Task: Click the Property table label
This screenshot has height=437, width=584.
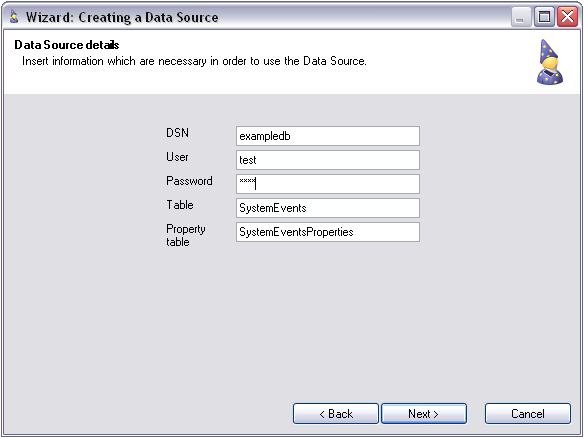Action: click(185, 235)
